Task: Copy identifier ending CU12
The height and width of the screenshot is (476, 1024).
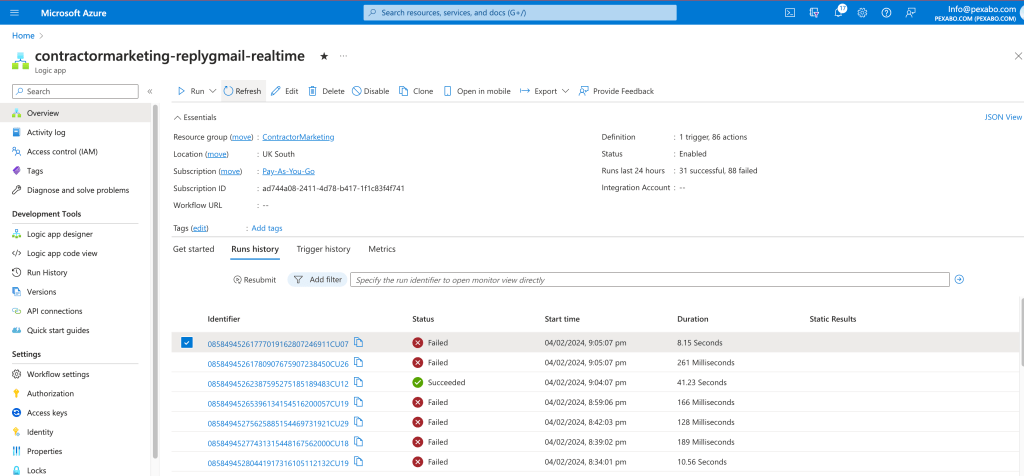Action: pos(359,382)
